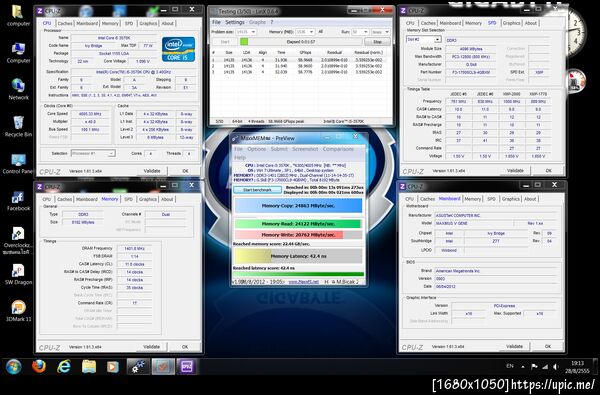The height and width of the screenshot is (395, 600).
Task: Click Start benchmark in MaxxMEM
Action: (257, 190)
